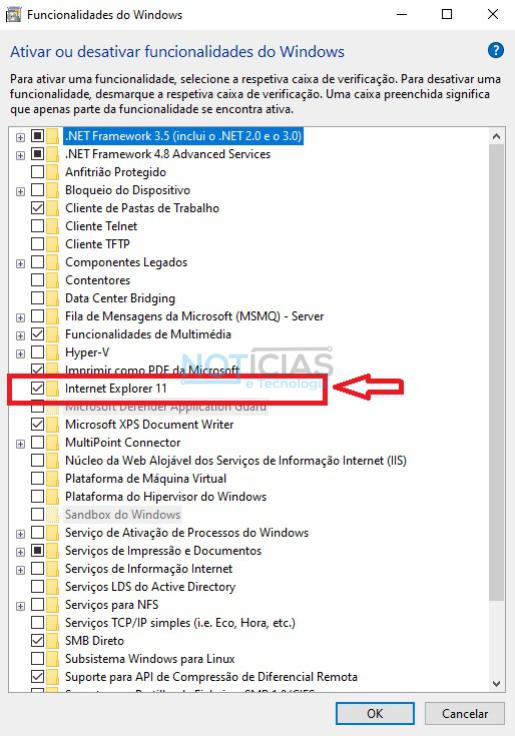Click the OK button

point(375,713)
